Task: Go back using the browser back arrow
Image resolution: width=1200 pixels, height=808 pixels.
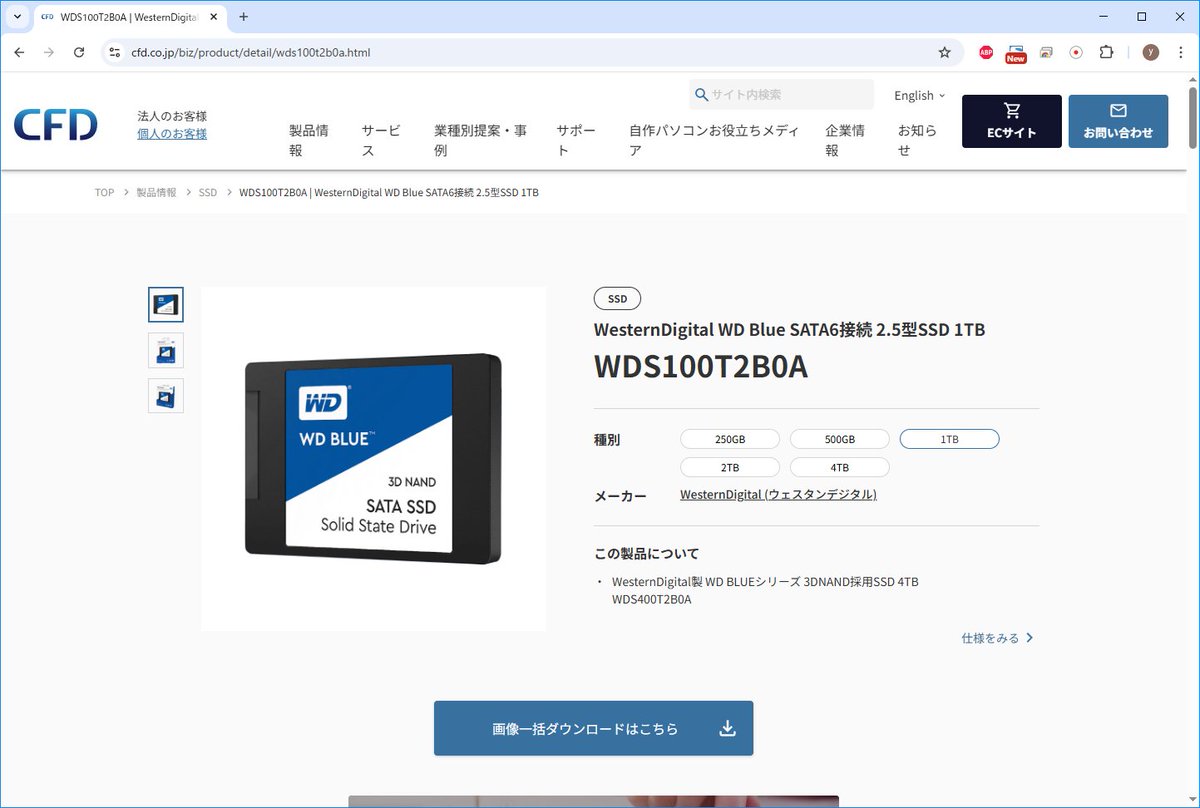Action: point(19,52)
